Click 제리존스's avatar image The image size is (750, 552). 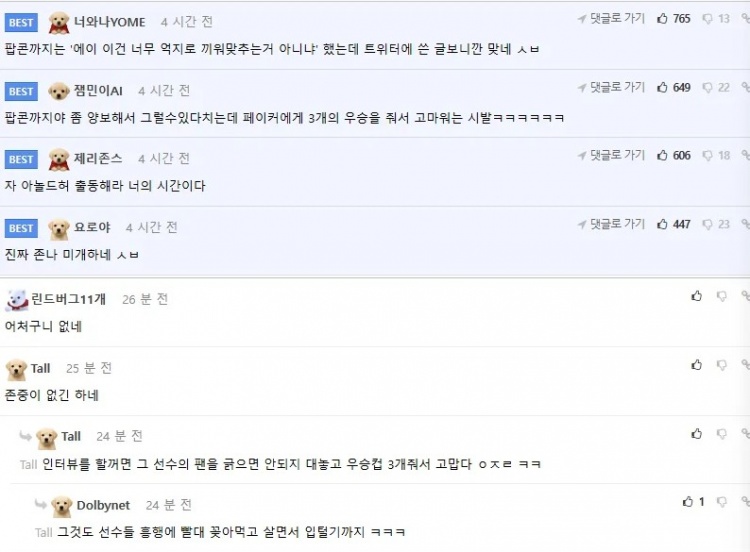tap(59, 159)
